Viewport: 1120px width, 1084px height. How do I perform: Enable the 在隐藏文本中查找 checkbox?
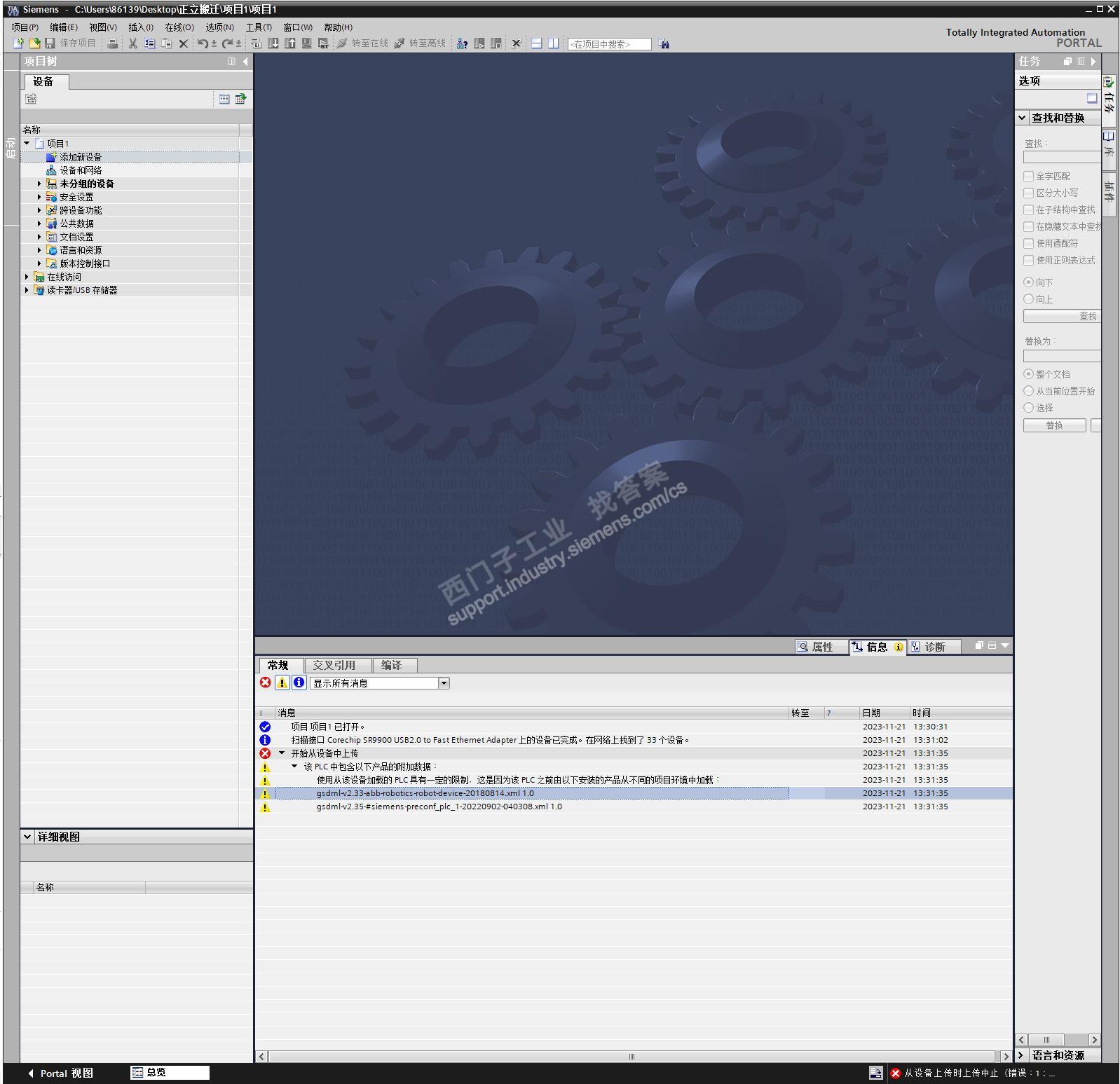(x=1029, y=226)
